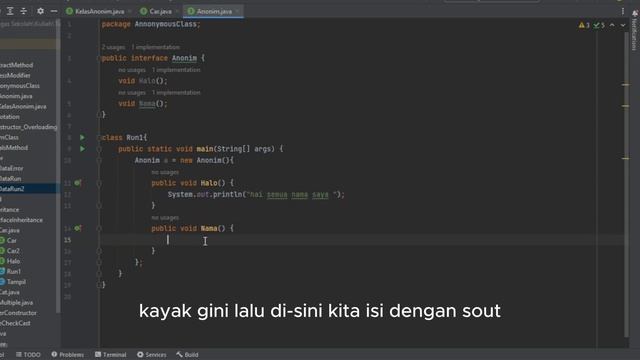Open the Terminal tool window

pos(111,355)
